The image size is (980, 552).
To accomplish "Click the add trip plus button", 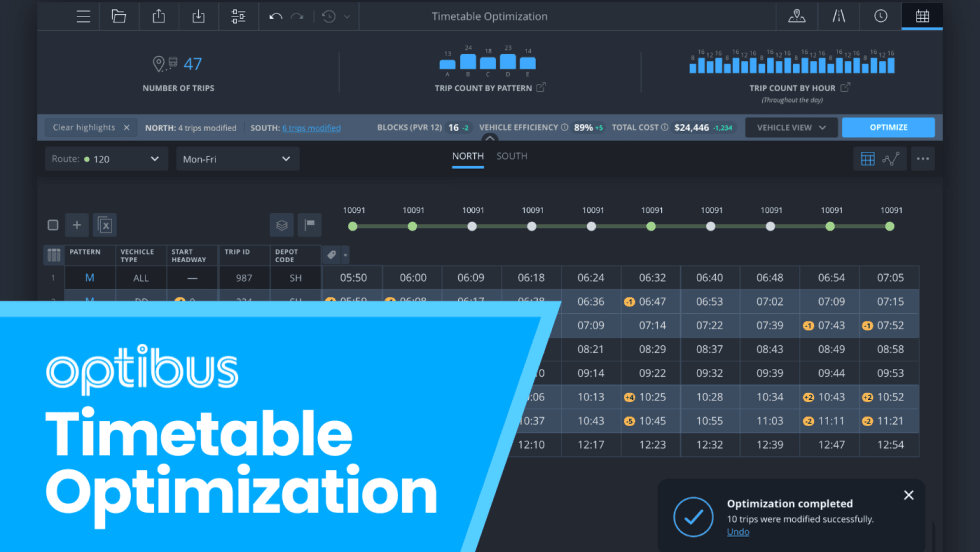I will click(77, 225).
